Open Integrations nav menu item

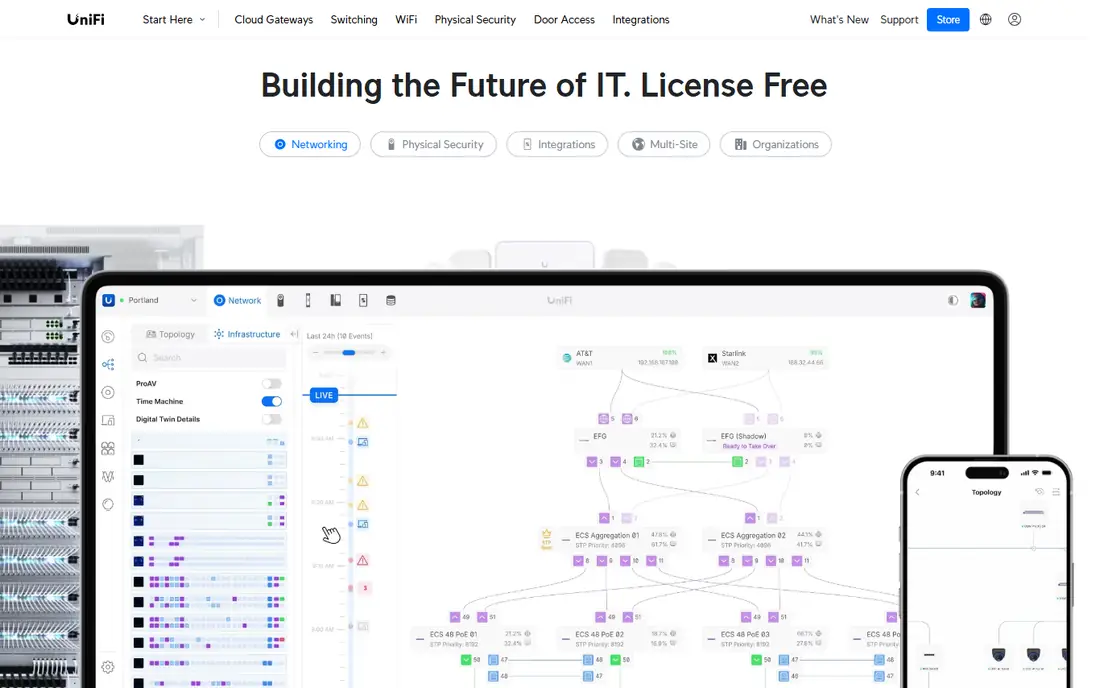coord(640,20)
